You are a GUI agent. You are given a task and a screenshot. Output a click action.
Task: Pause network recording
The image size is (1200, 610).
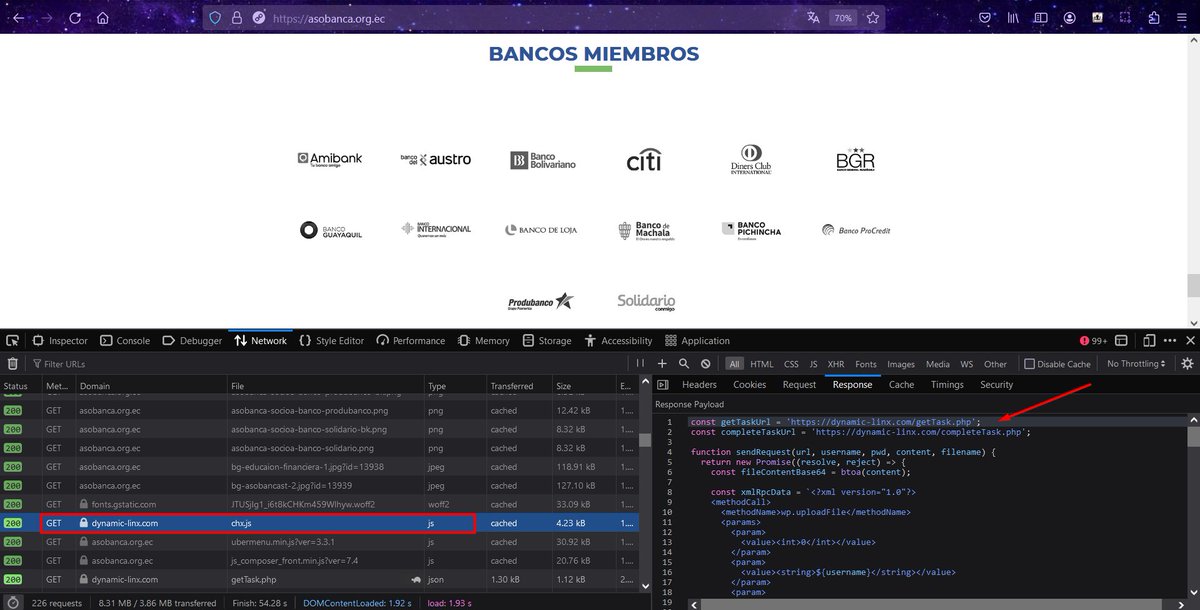(x=640, y=364)
